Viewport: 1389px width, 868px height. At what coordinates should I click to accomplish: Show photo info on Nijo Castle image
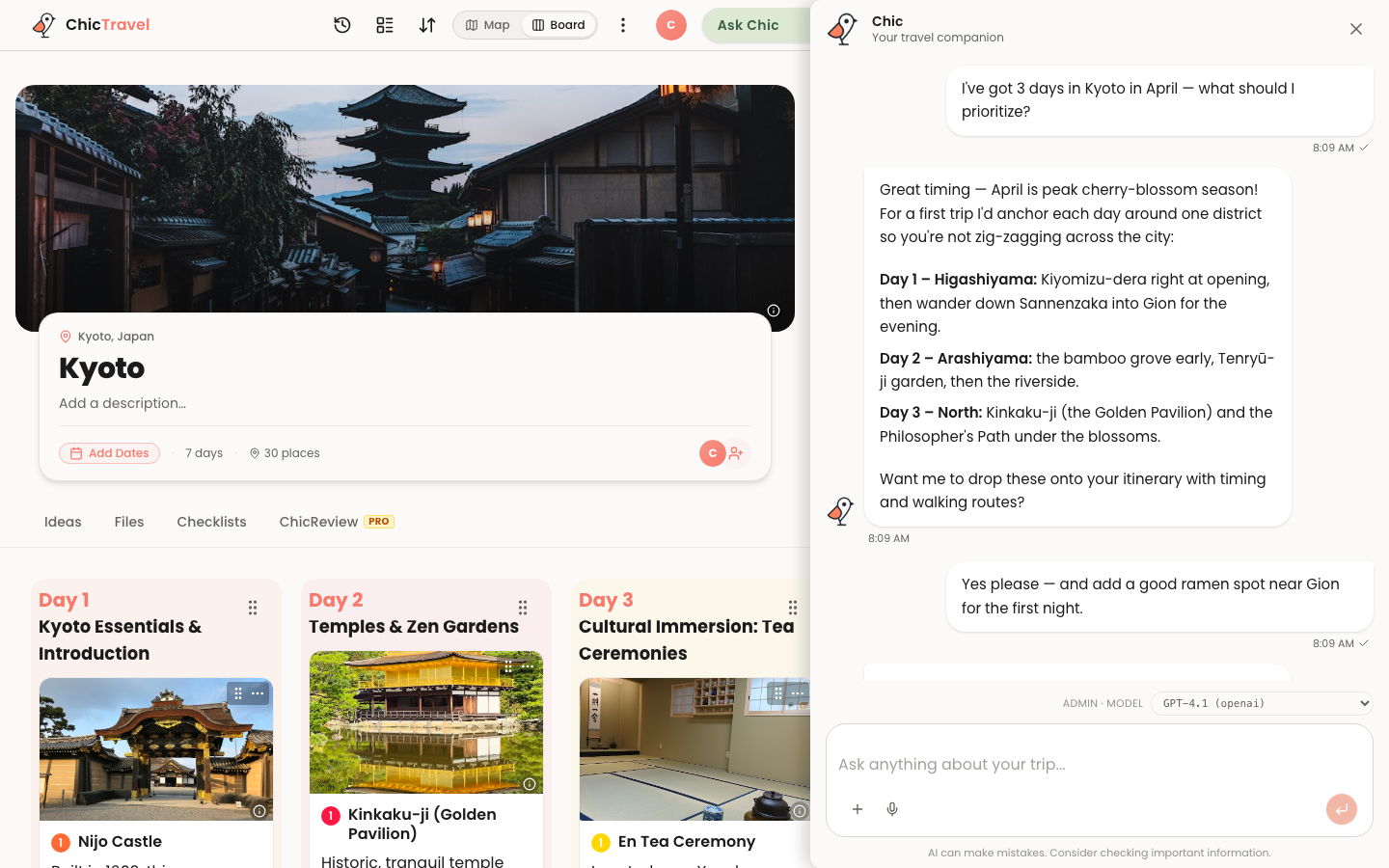(x=259, y=811)
